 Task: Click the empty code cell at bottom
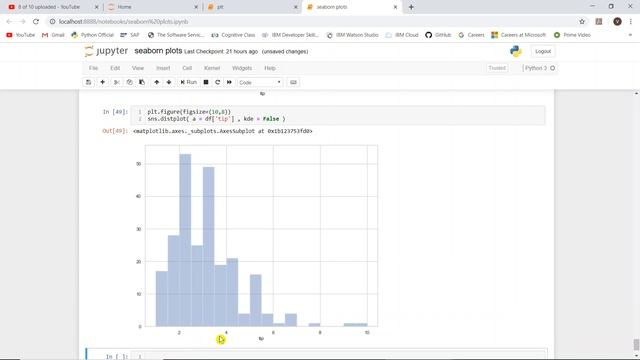(x=338, y=356)
